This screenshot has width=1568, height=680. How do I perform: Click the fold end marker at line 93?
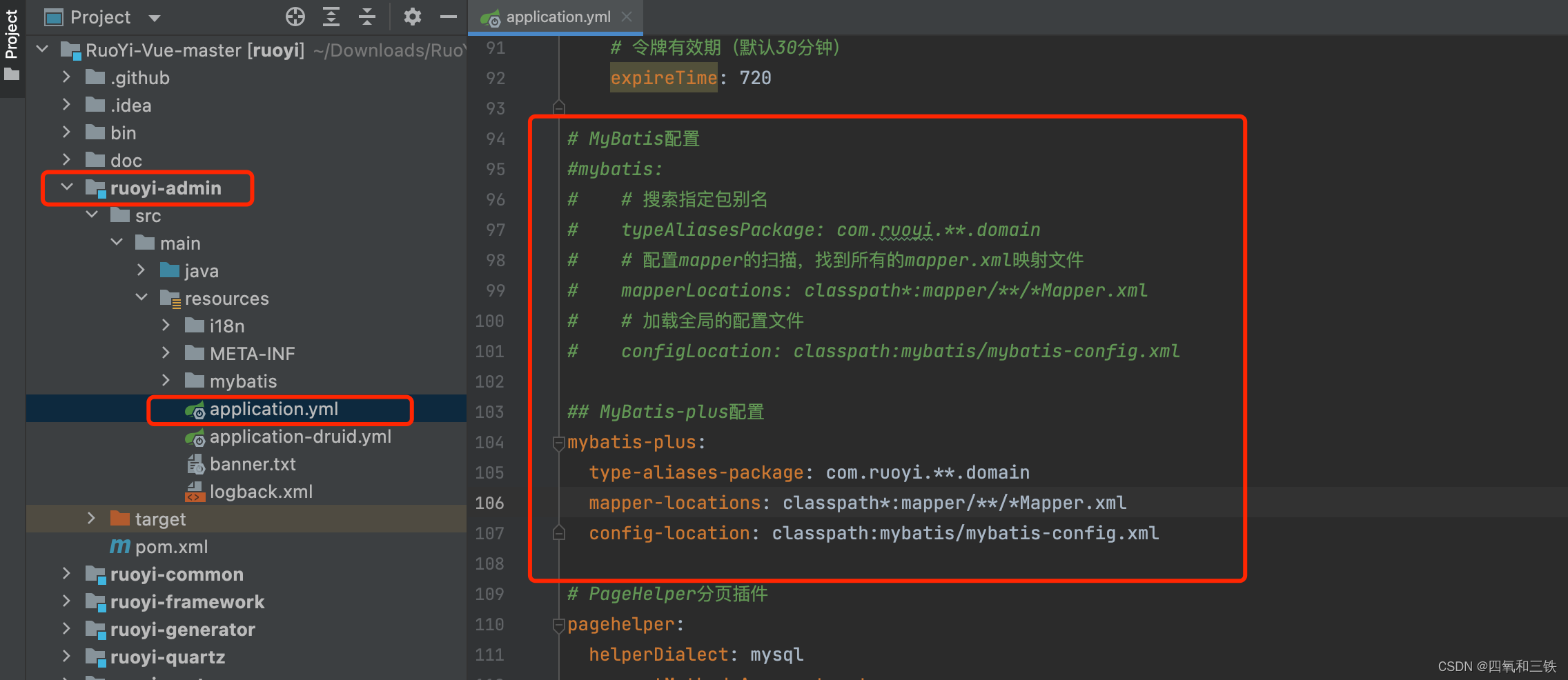pos(559,108)
